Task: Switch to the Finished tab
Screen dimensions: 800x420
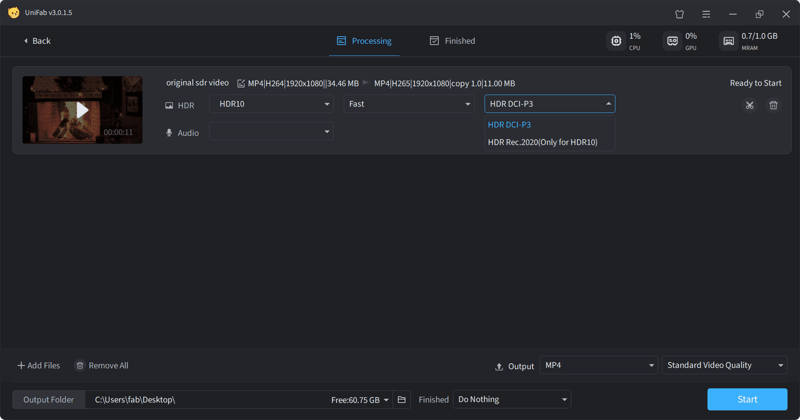Action: 452,41
